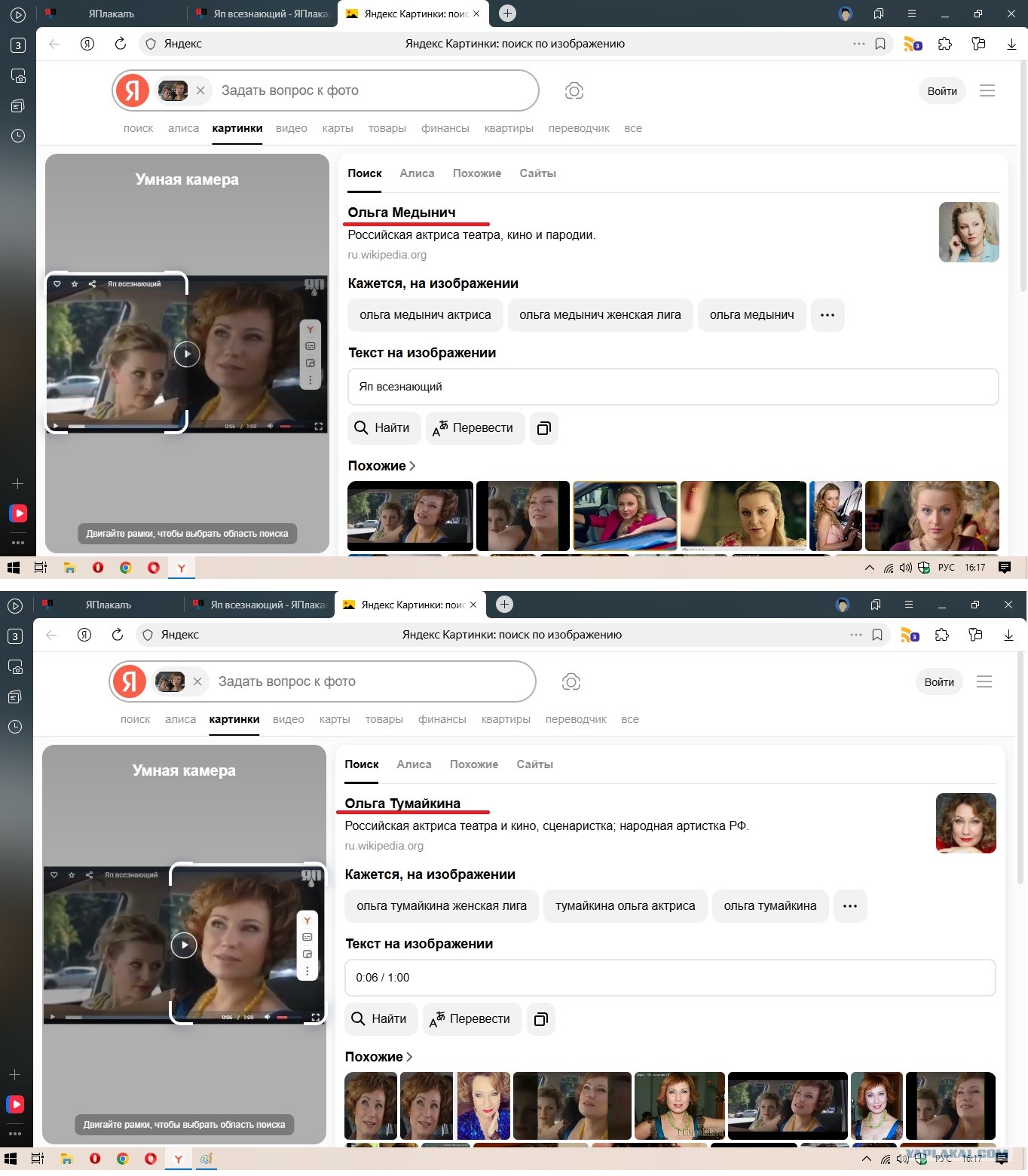Open the 'Ольга Медынич' heading link
Viewport: 1028px width, 1176px height.
click(x=402, y=213)
